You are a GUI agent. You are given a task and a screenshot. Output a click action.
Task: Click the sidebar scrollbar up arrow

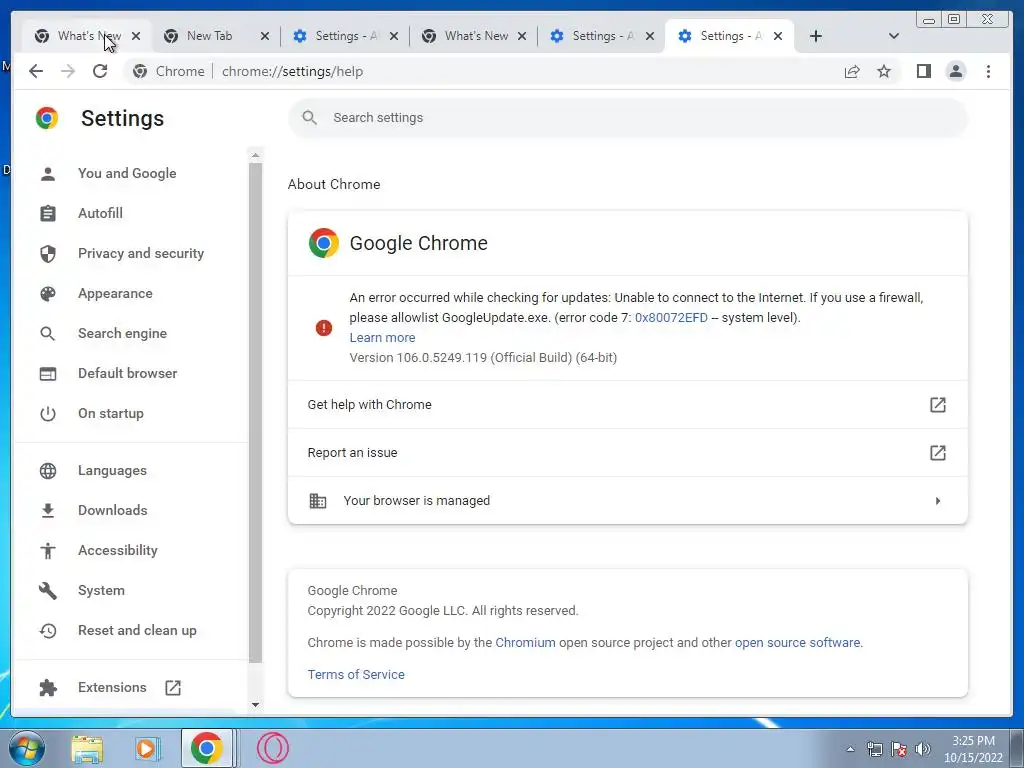pyautogui.click(x=255, y=155)
